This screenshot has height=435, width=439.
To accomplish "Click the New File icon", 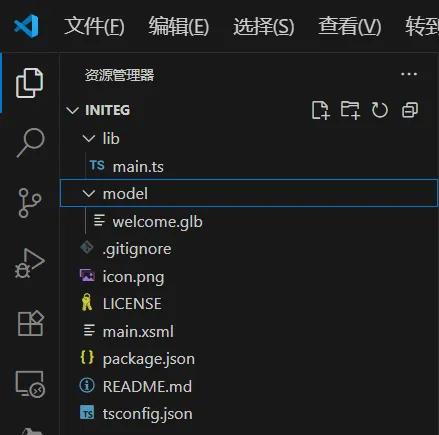I will click(320, 110).
